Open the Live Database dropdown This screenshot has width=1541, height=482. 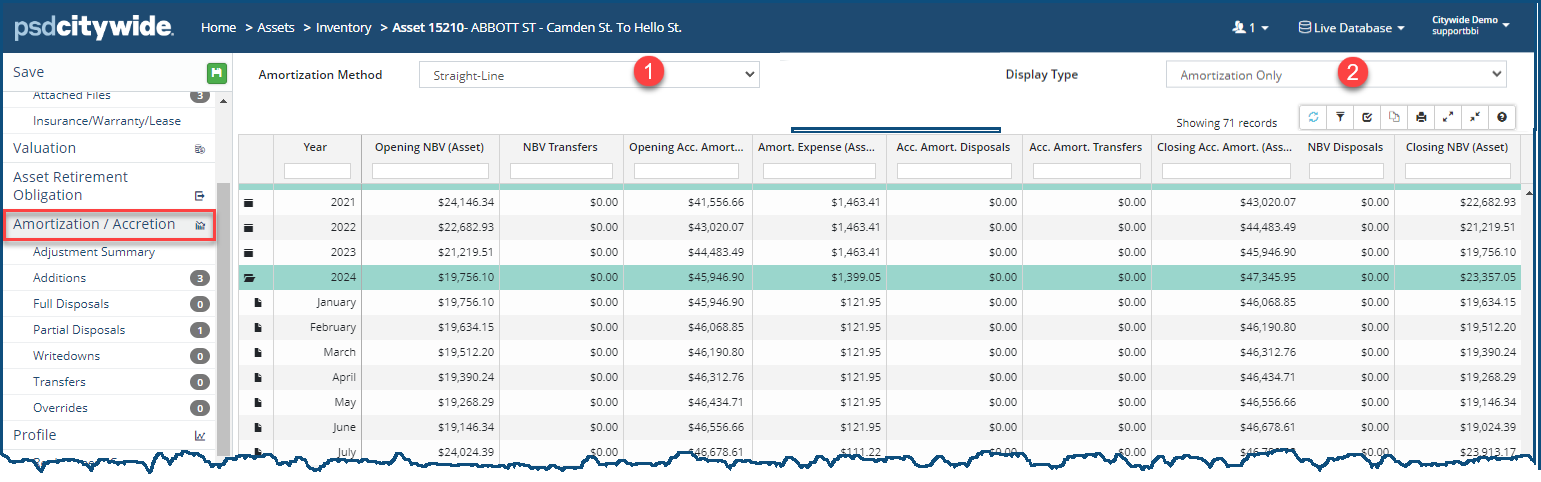pos(1351,28)
